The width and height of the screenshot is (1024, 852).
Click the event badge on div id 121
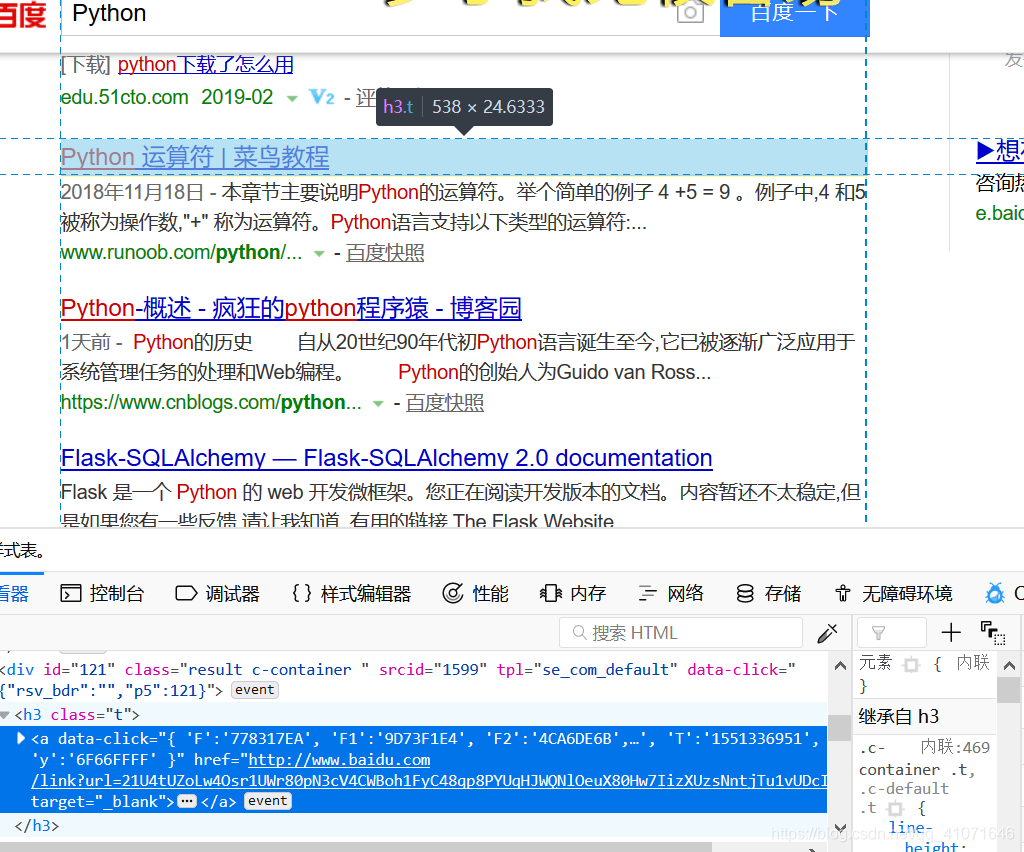pyautogui.click(x=255, y=690)
